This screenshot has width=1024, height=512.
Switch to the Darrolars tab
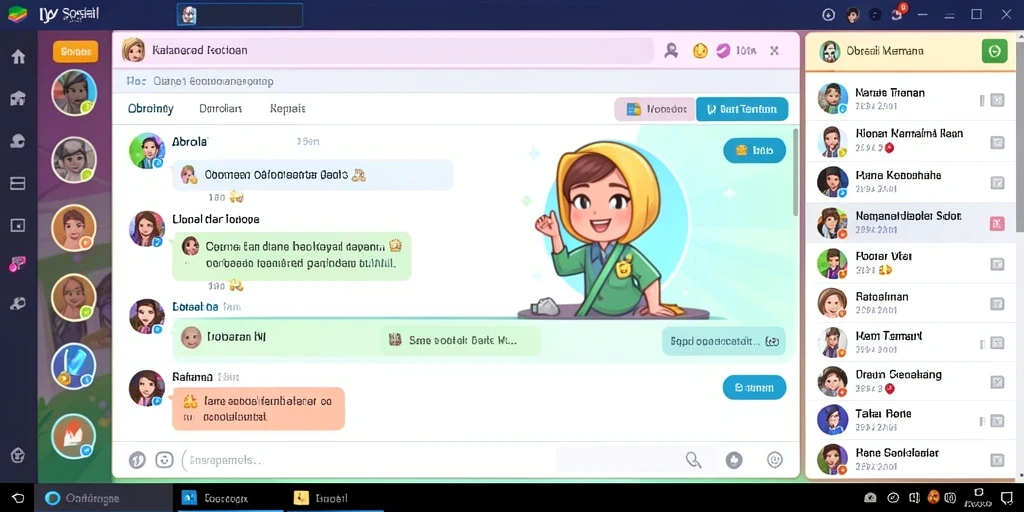[x=221, y=108]
